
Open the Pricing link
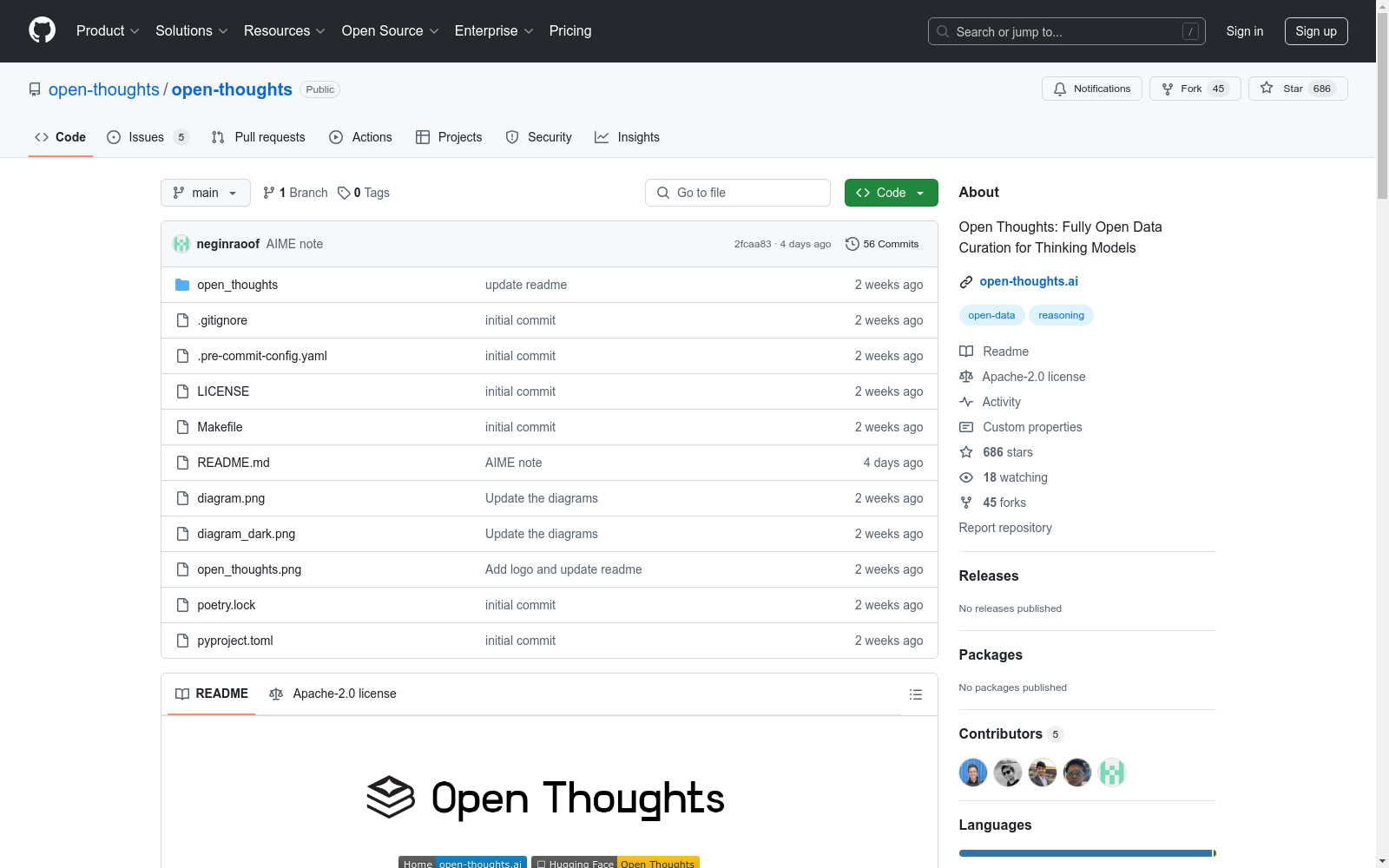(x=570, y=30)
